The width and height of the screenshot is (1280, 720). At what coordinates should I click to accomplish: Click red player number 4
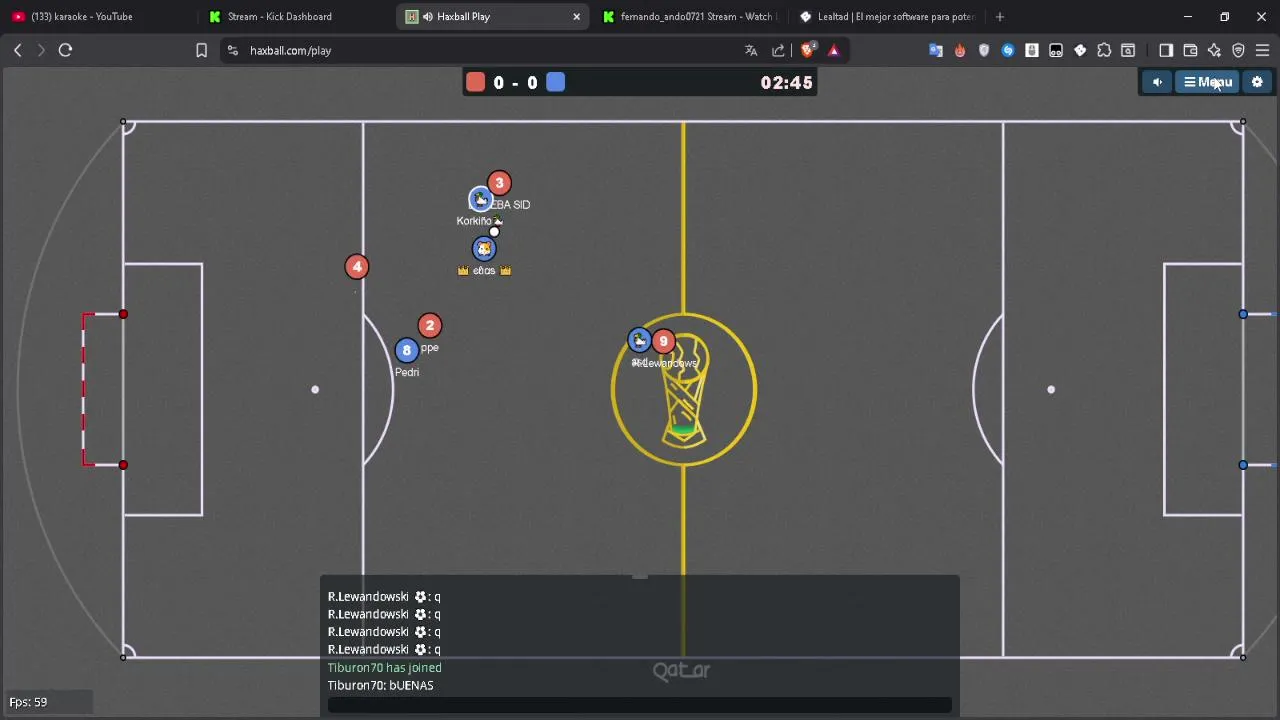(357, 266)
